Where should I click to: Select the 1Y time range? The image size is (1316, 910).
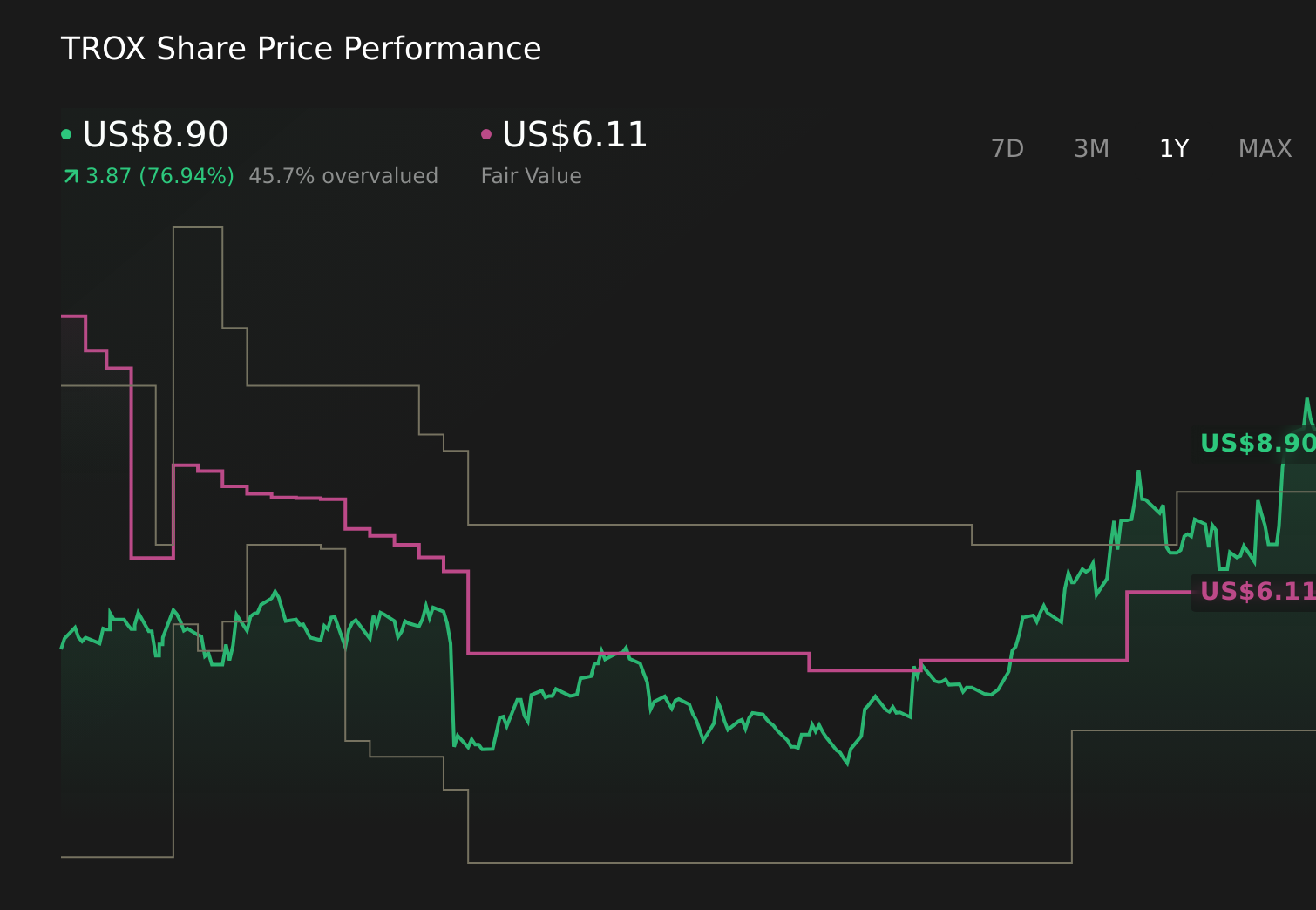pos(1173,148)
